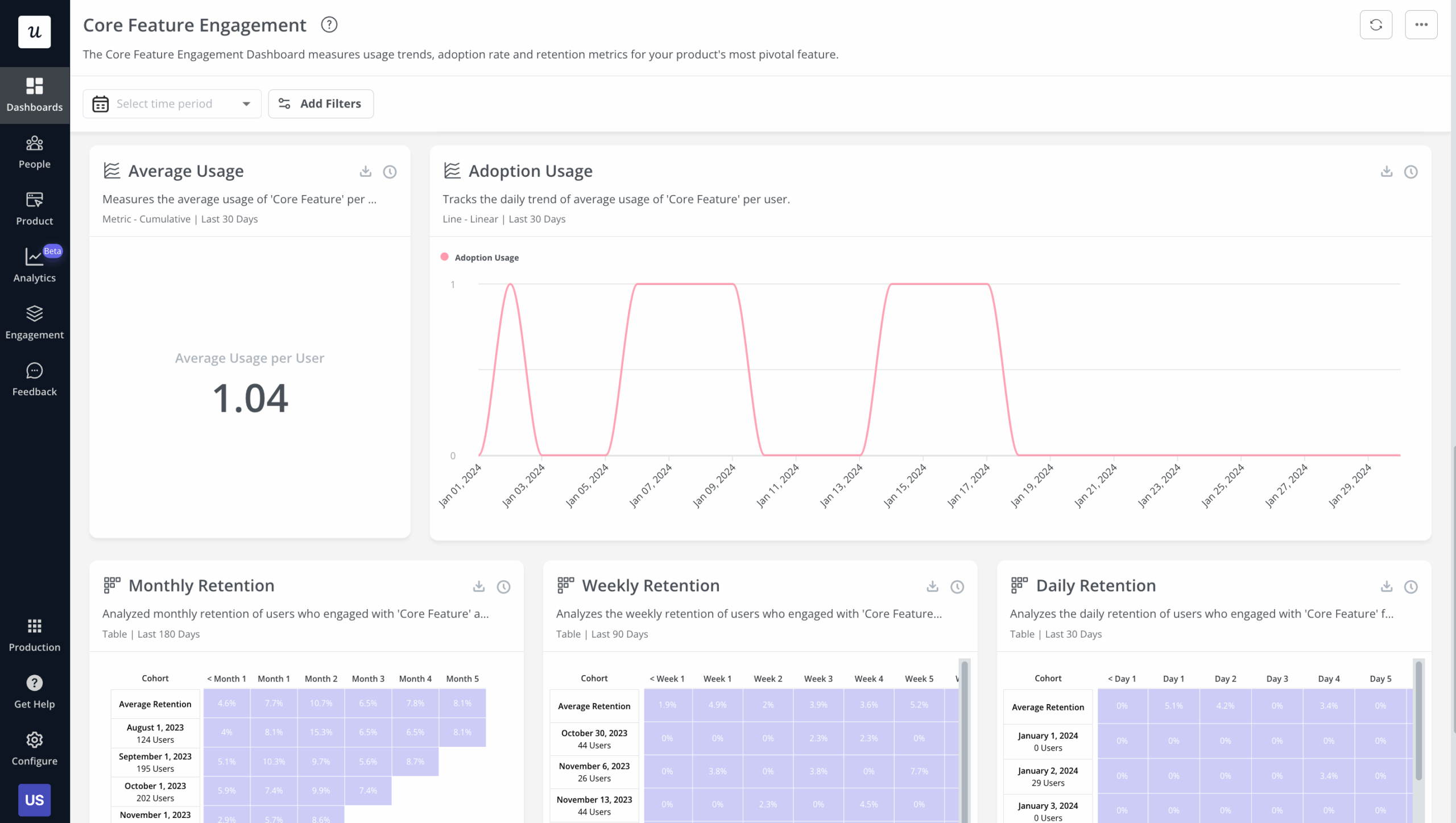
Task: Open the Product section
Action: pos(34,208)
